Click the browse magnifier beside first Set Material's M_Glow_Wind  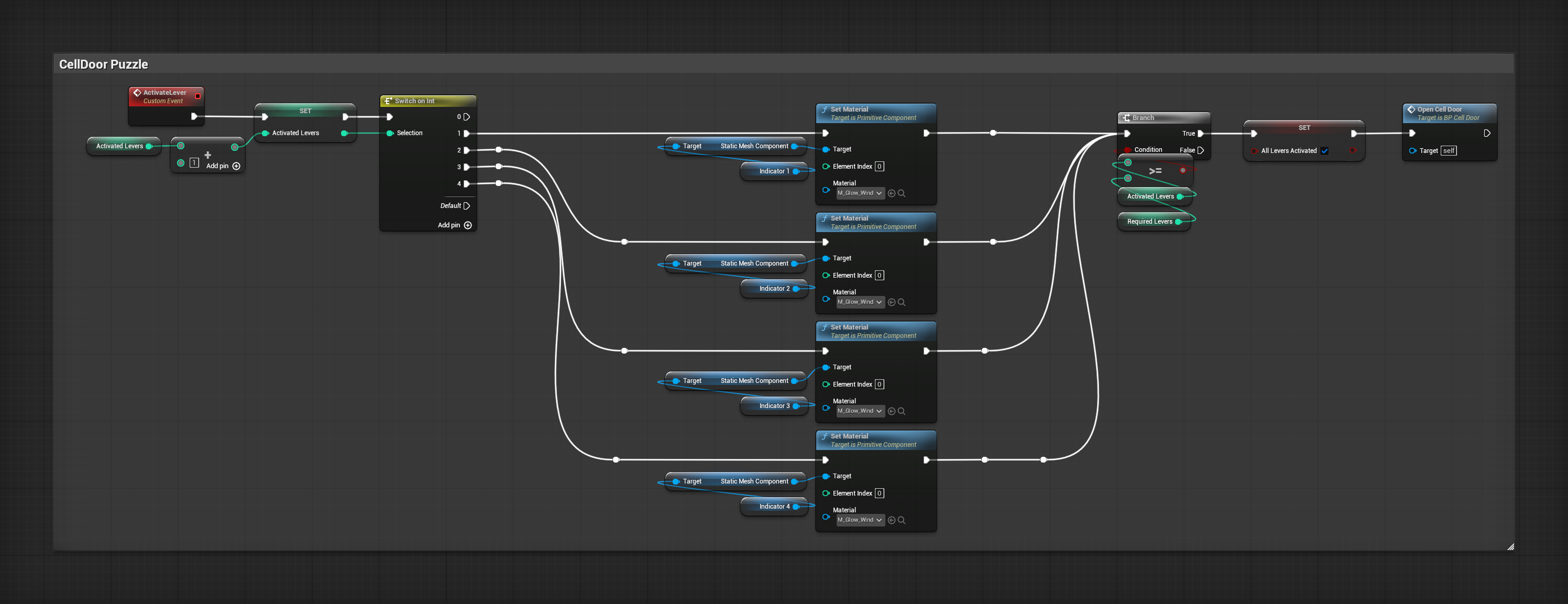[x=902, y=194]
